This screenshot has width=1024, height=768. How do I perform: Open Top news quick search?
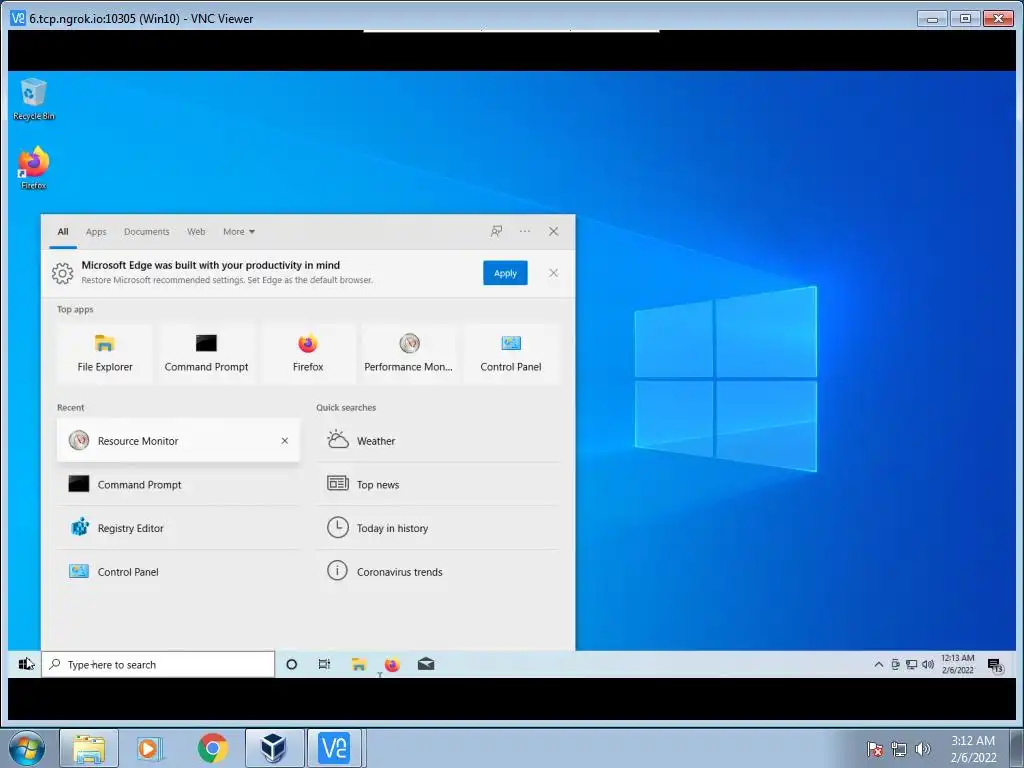click(438, 485)
